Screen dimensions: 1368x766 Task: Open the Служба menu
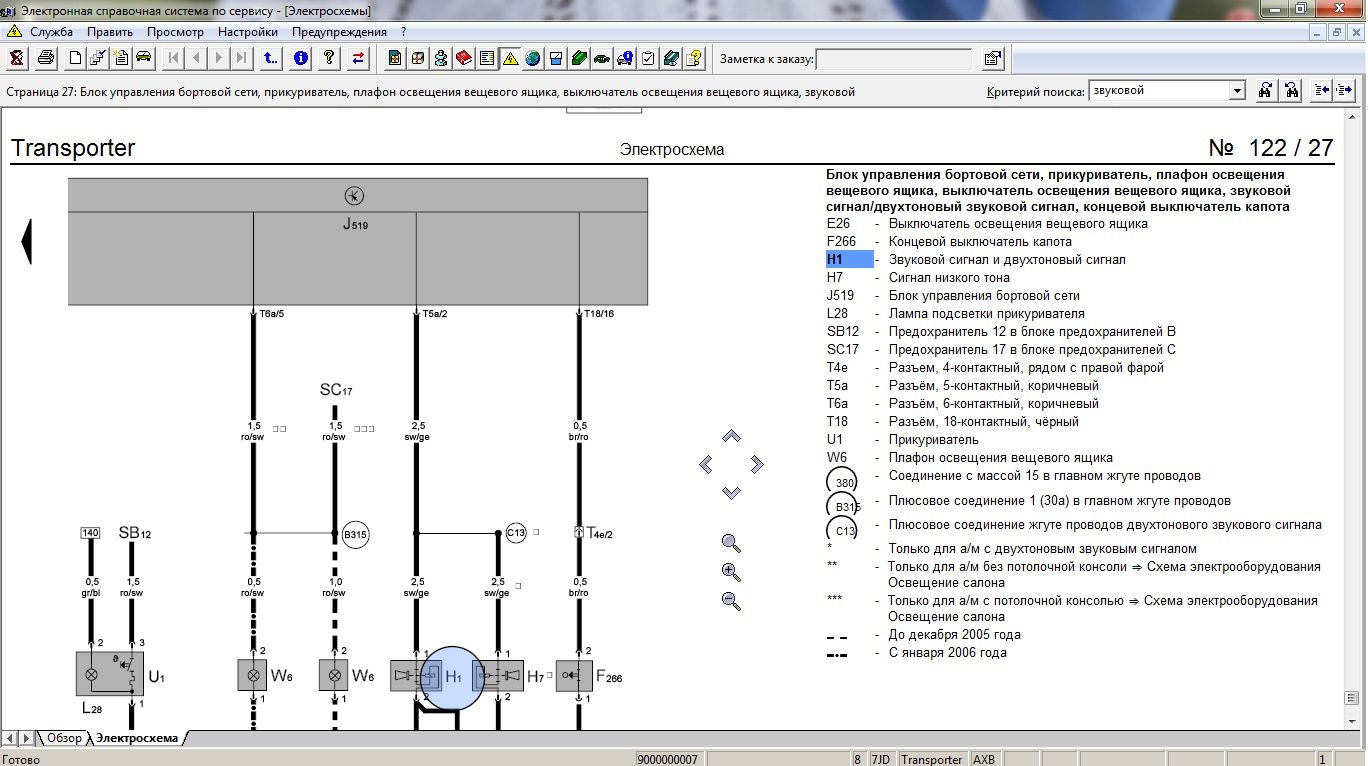pos(51,32)
